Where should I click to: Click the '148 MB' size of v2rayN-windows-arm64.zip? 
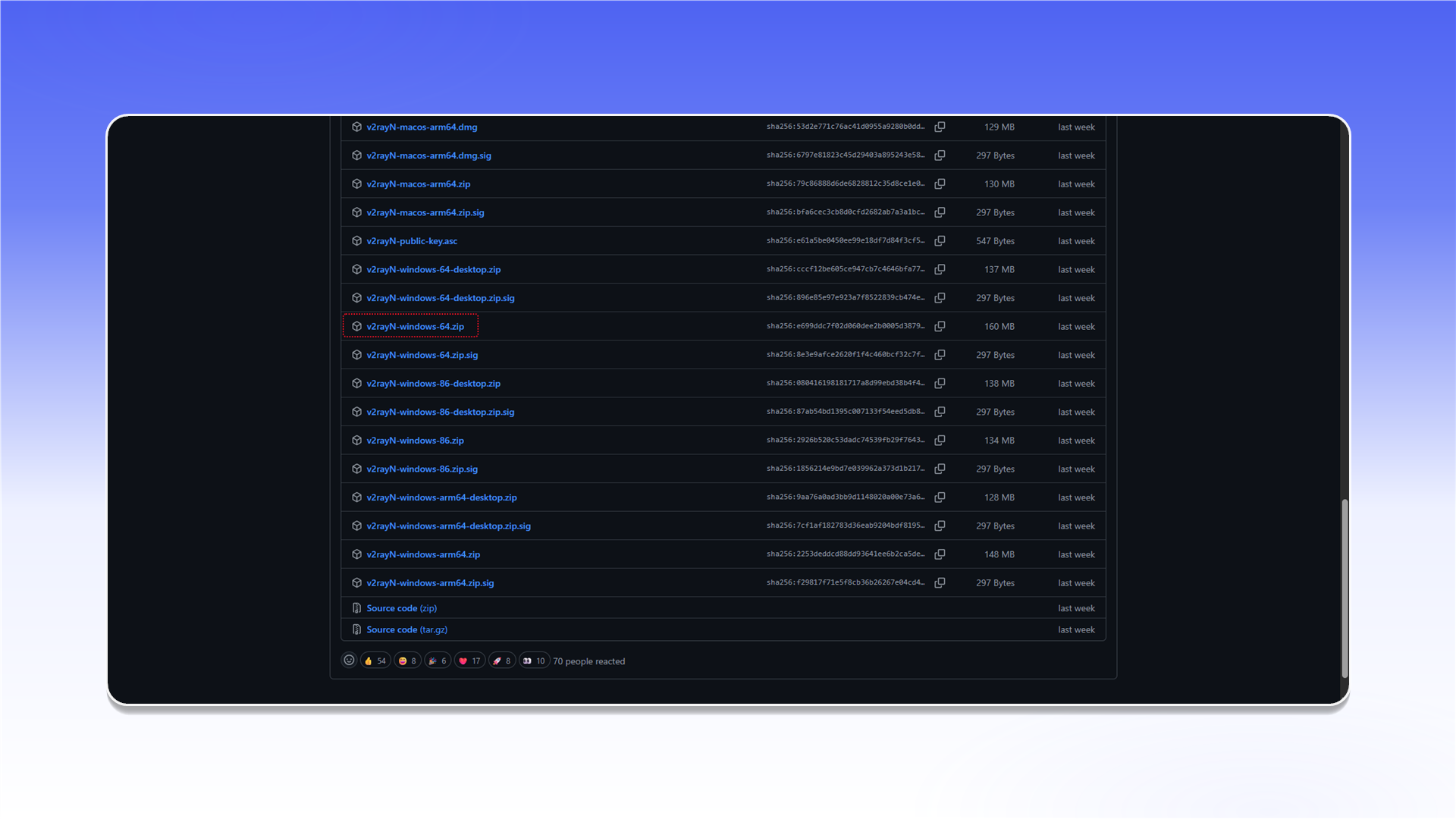point(999,554)
